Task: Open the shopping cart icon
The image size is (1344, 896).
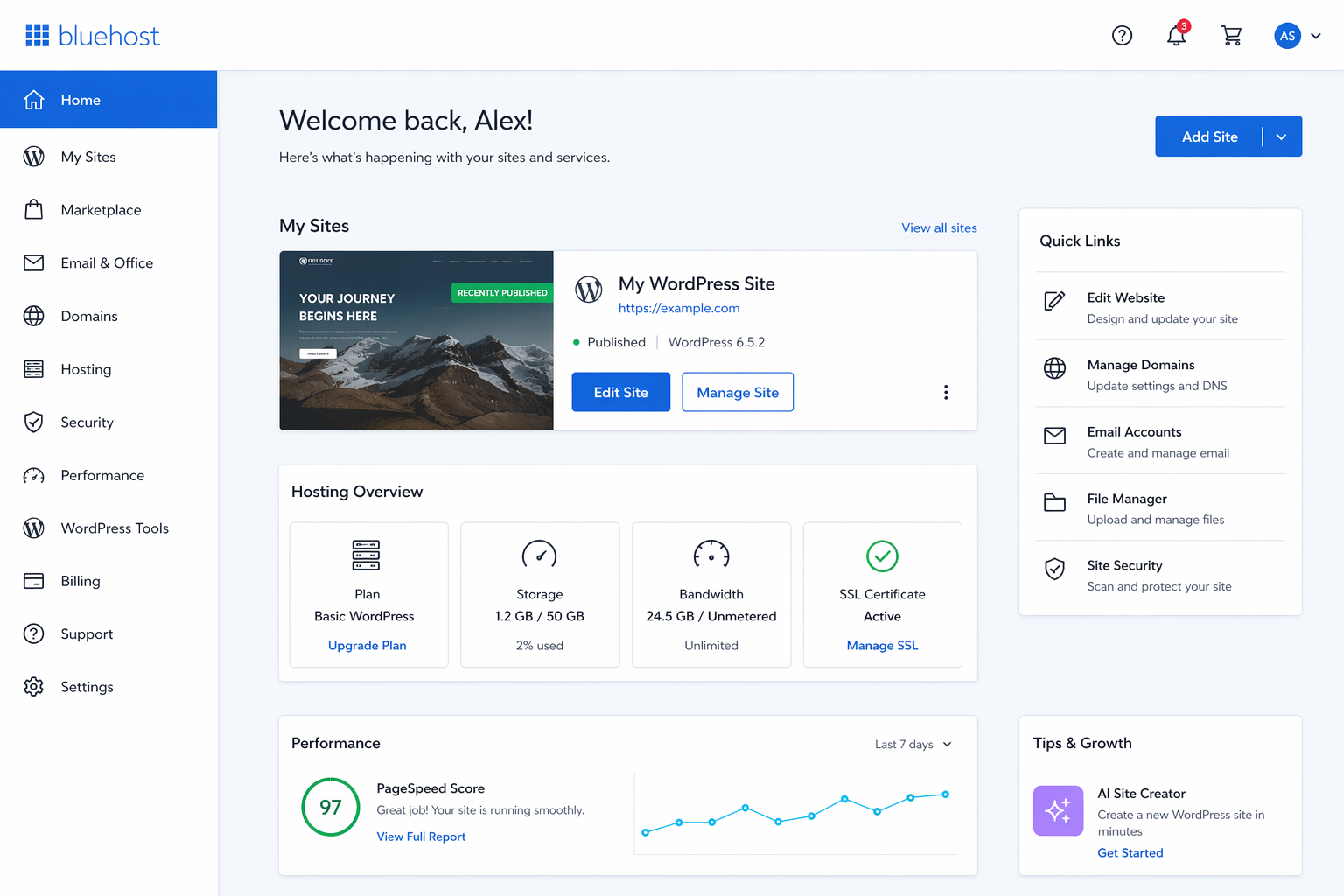Action: pyautogui.click(x=1231, y=35)
